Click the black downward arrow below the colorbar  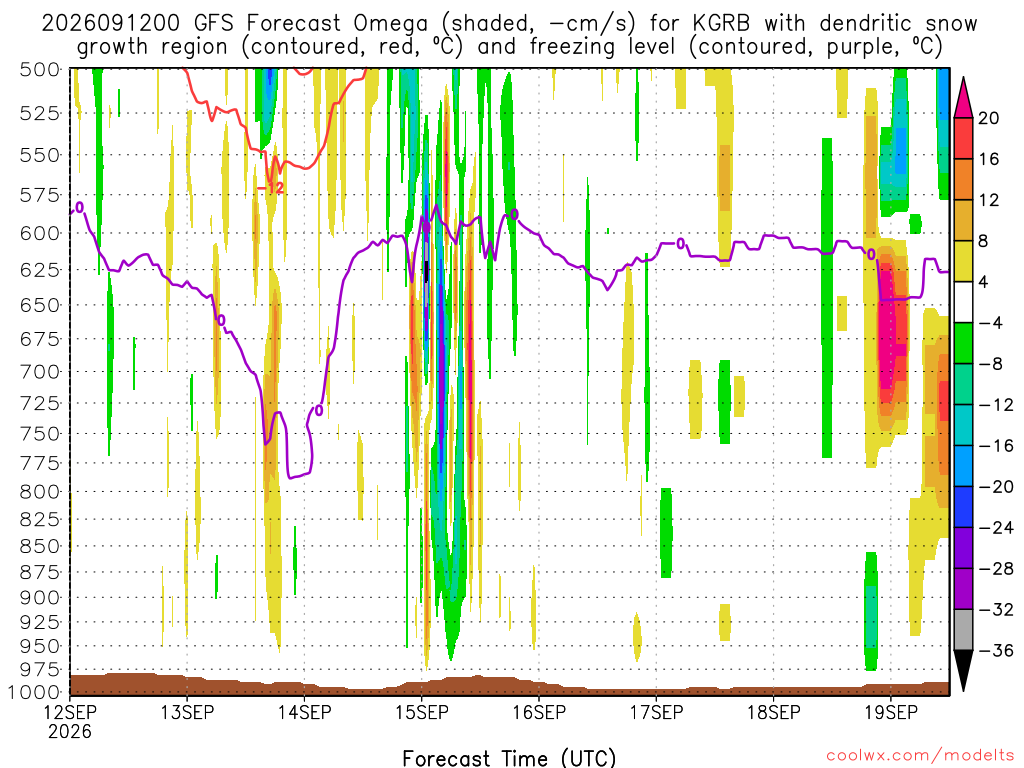point(963,671)
